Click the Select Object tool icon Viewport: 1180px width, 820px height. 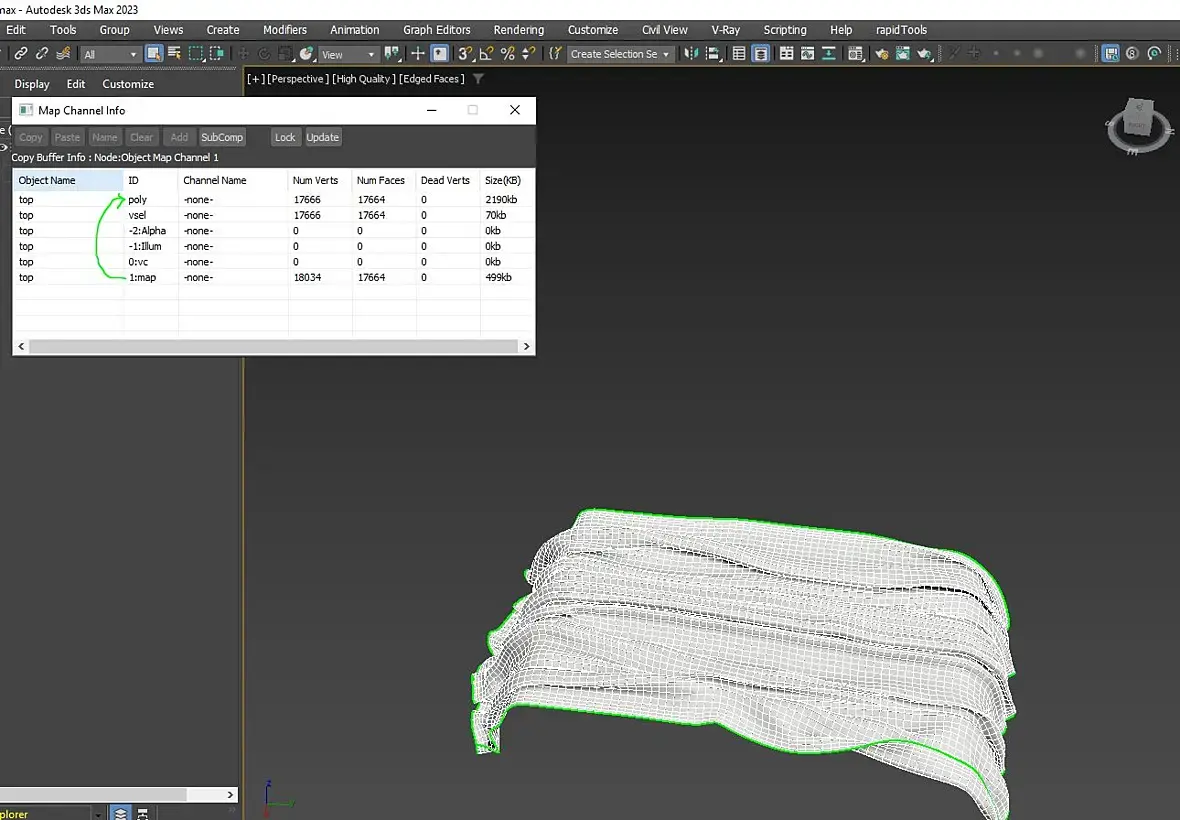pos(154,54)
